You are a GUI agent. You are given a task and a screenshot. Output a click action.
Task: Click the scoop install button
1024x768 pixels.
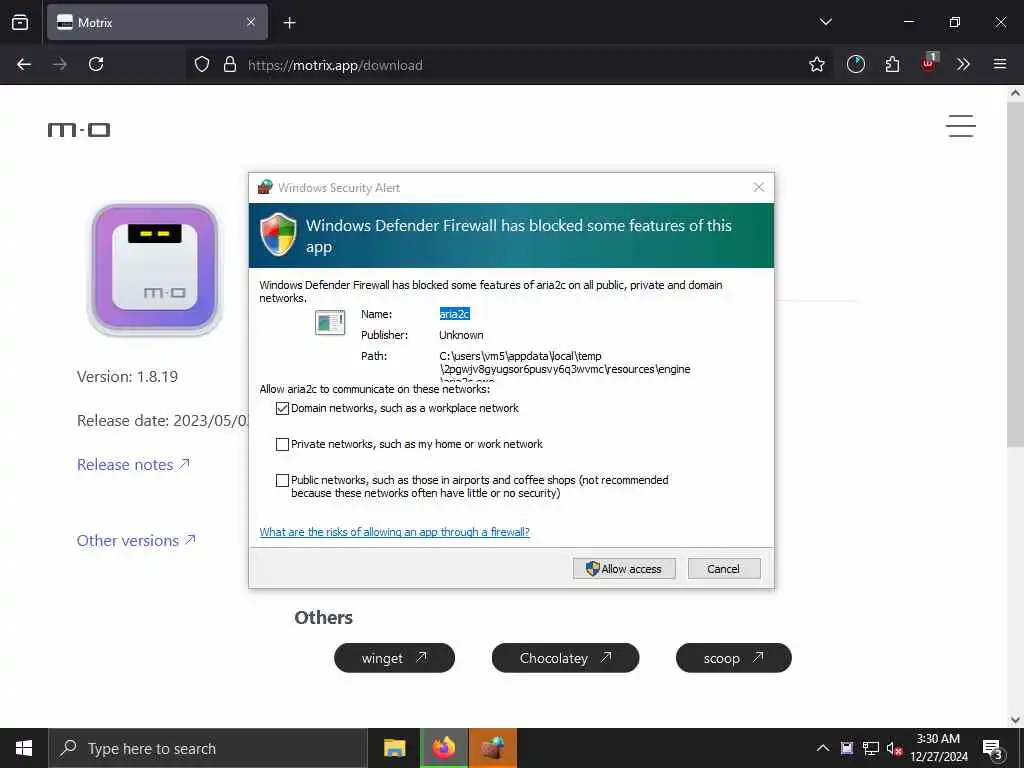[x=733, y=658]
